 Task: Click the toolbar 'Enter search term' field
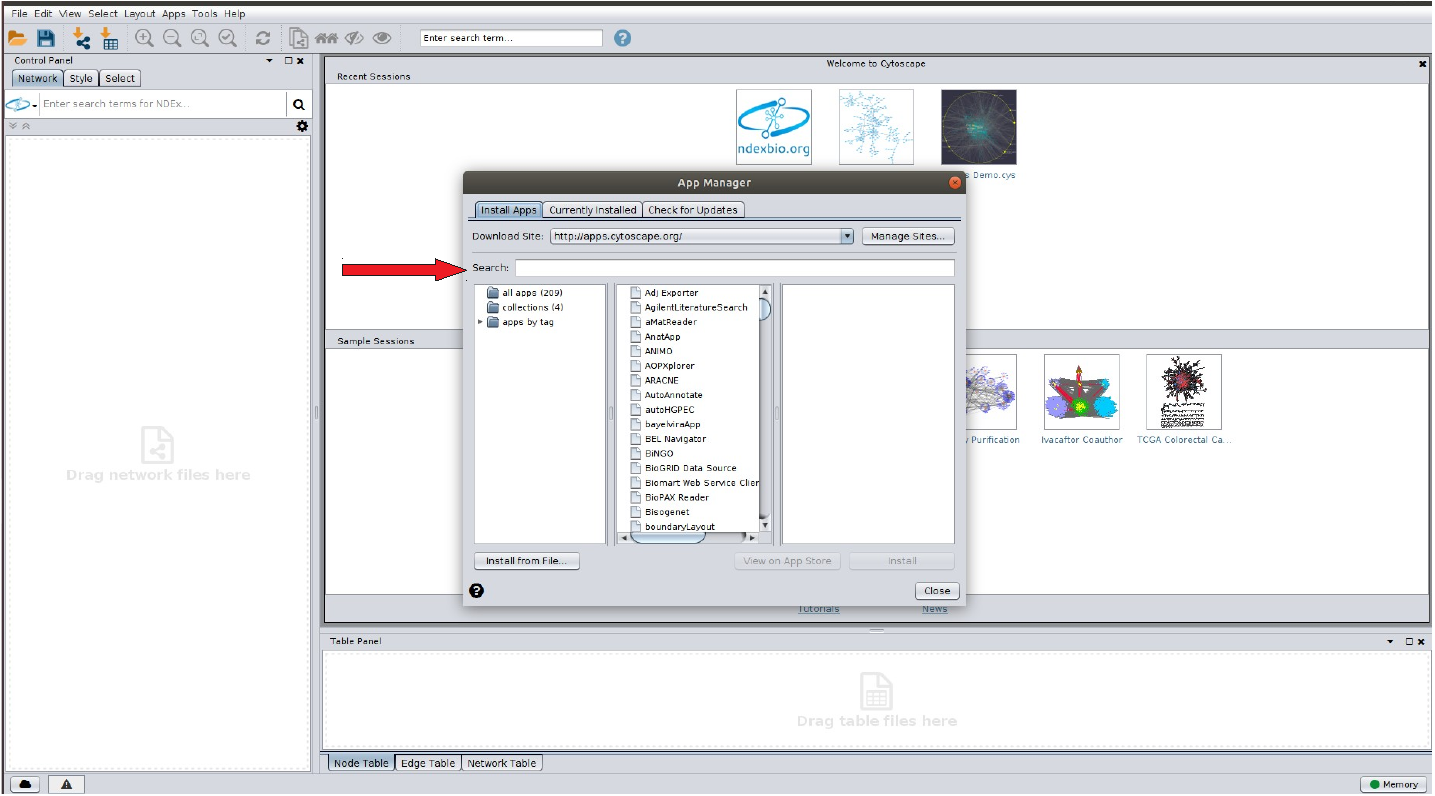tap(511, 38)
